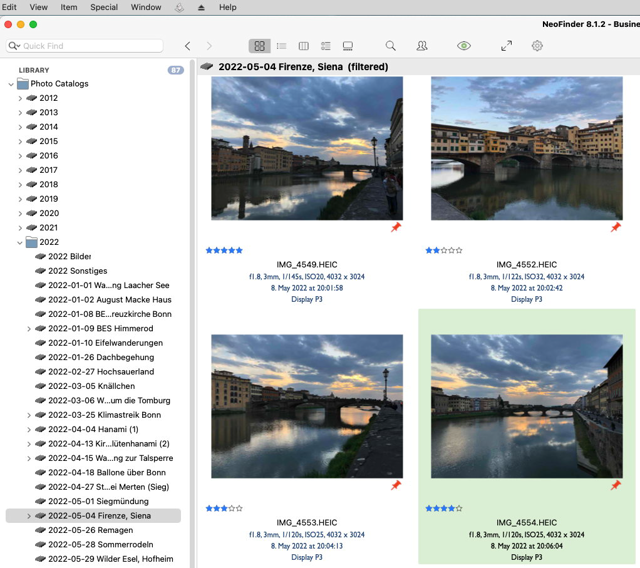Screen dimensions: 640x568
Task: Toggle red pin on IMG_4553.HEIC
Action: click(x=396, y=485)
